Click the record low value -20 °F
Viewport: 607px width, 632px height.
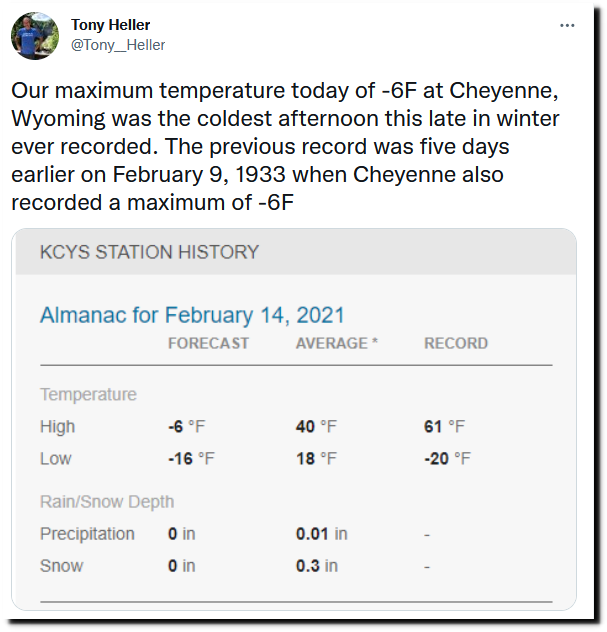pos(447,459)
